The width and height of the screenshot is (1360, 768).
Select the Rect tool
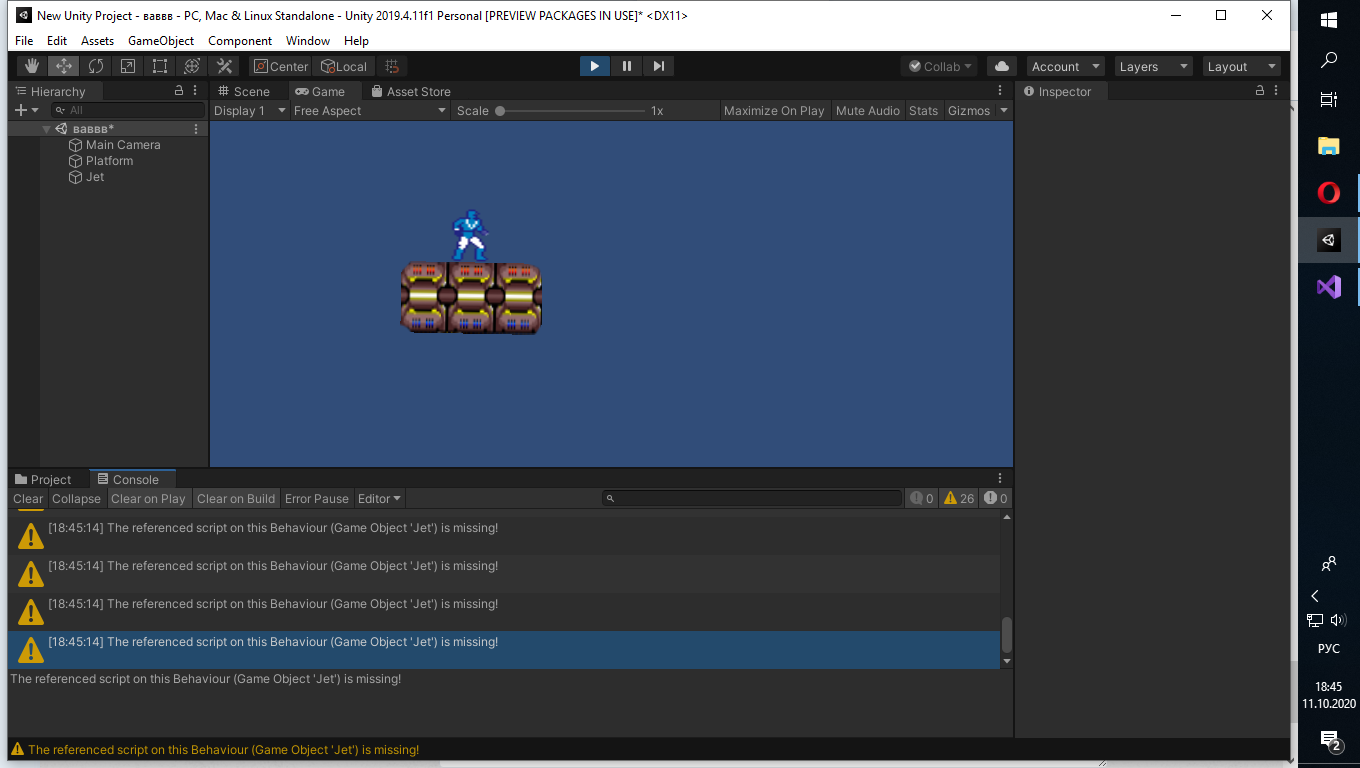[160, 66]
